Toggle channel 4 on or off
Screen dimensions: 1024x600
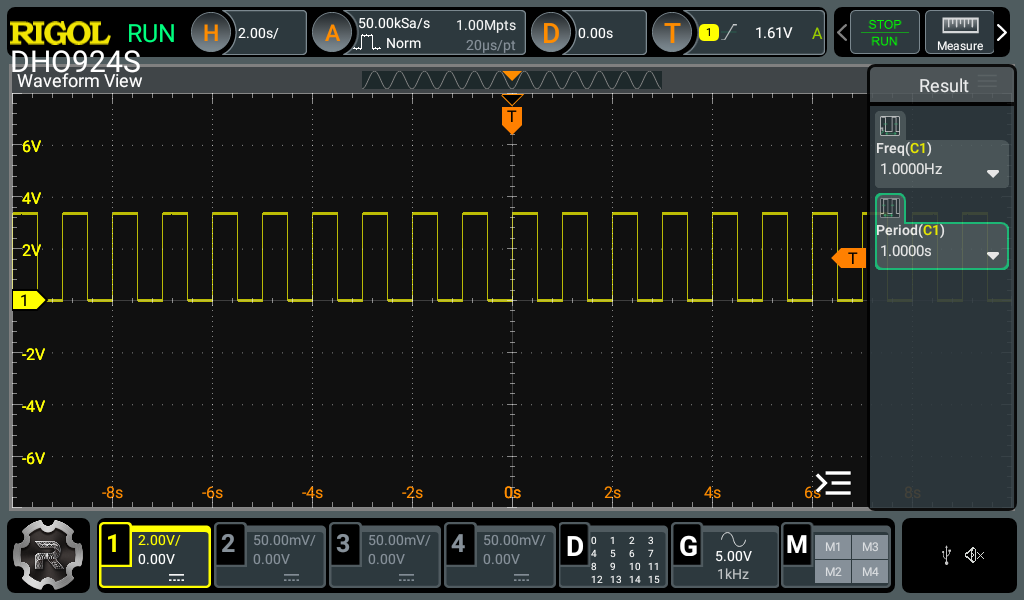pos(458,545)
